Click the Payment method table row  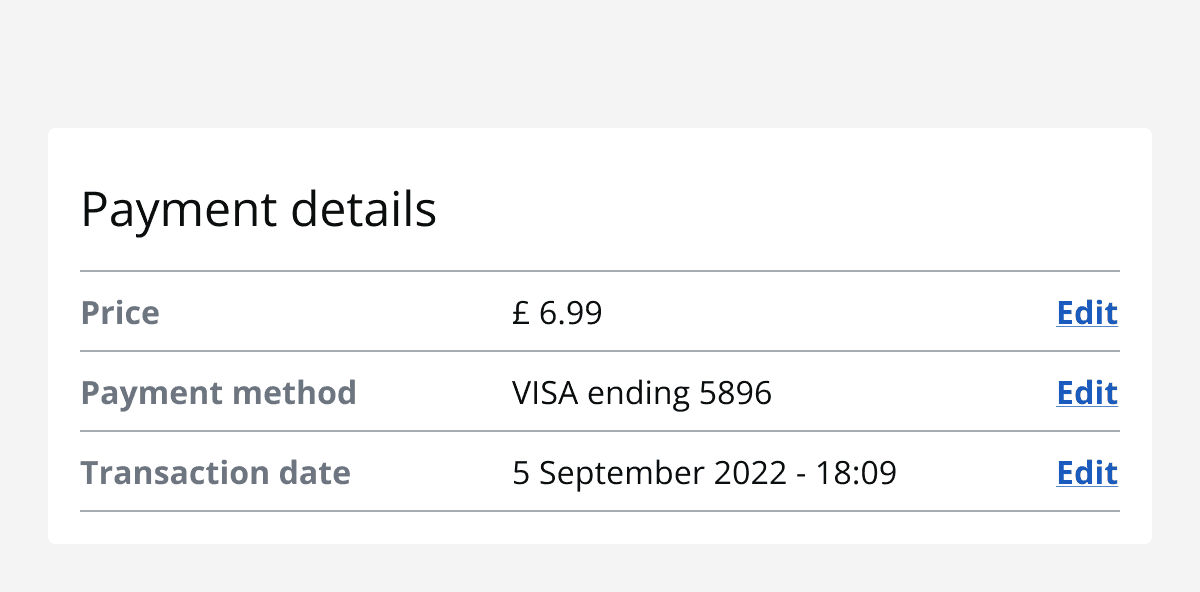coord(600,393)
